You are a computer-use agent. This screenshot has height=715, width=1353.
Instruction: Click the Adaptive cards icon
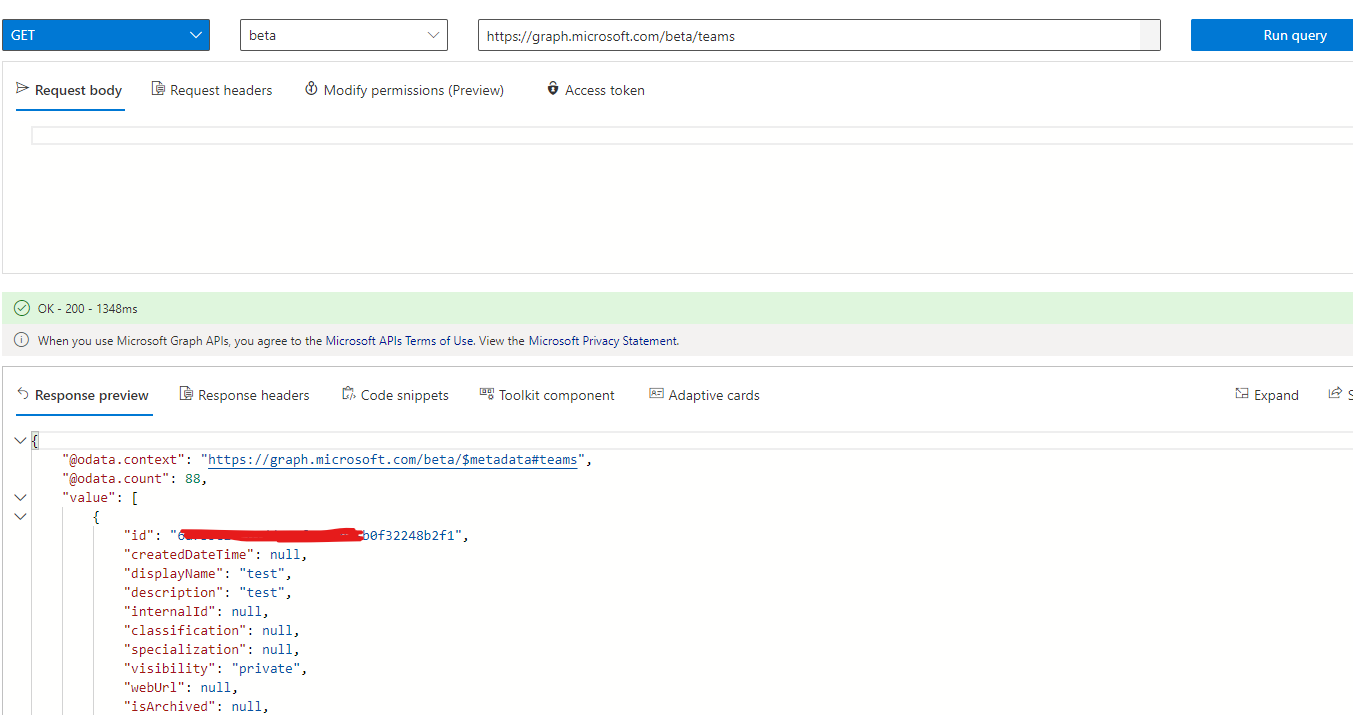pos(656,394)
